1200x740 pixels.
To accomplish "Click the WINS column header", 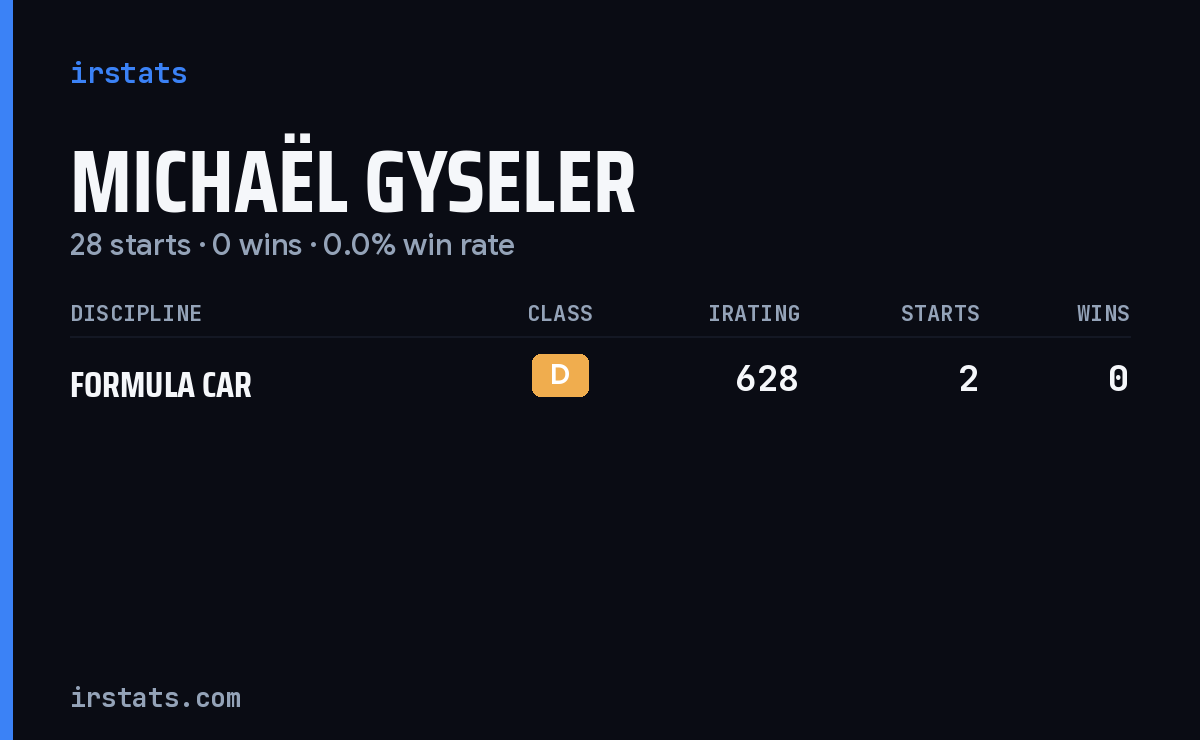I will tap(1103, 313).
